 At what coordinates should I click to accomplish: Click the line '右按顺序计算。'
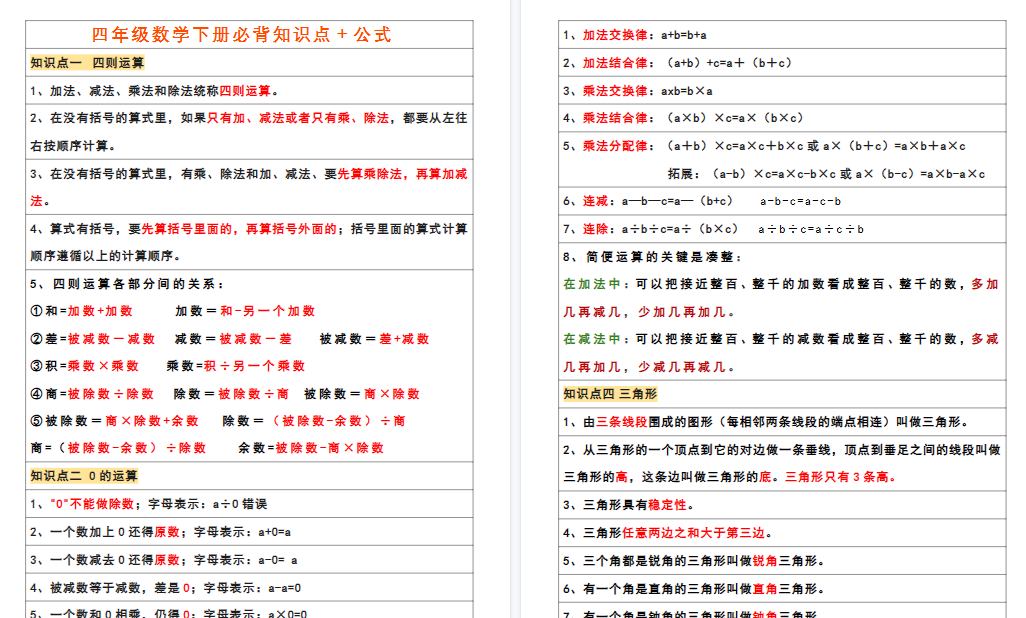tap(73, 146)
